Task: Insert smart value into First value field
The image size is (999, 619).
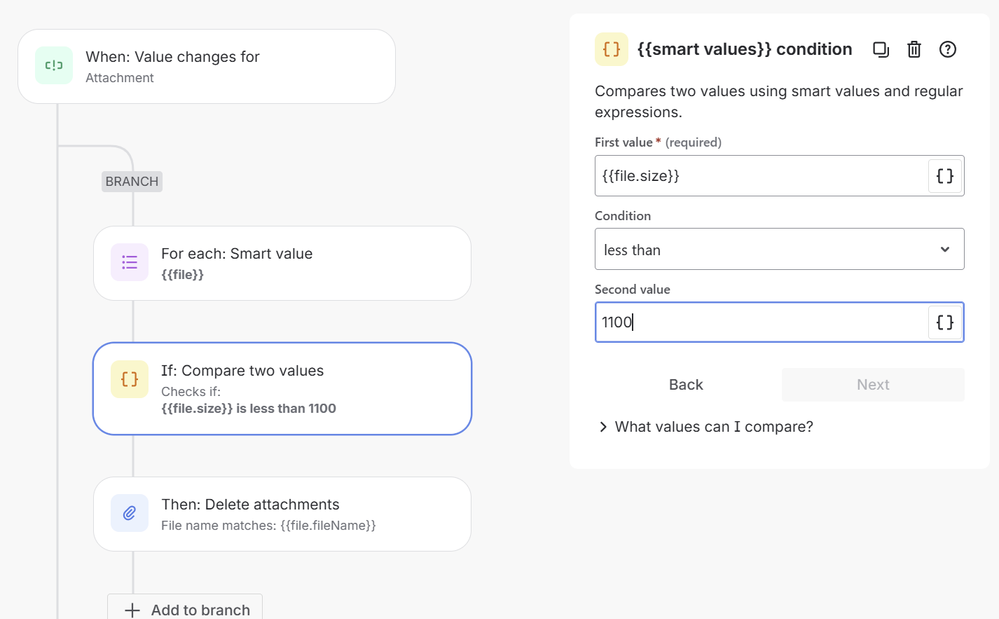Action: [x=944, y=176]
